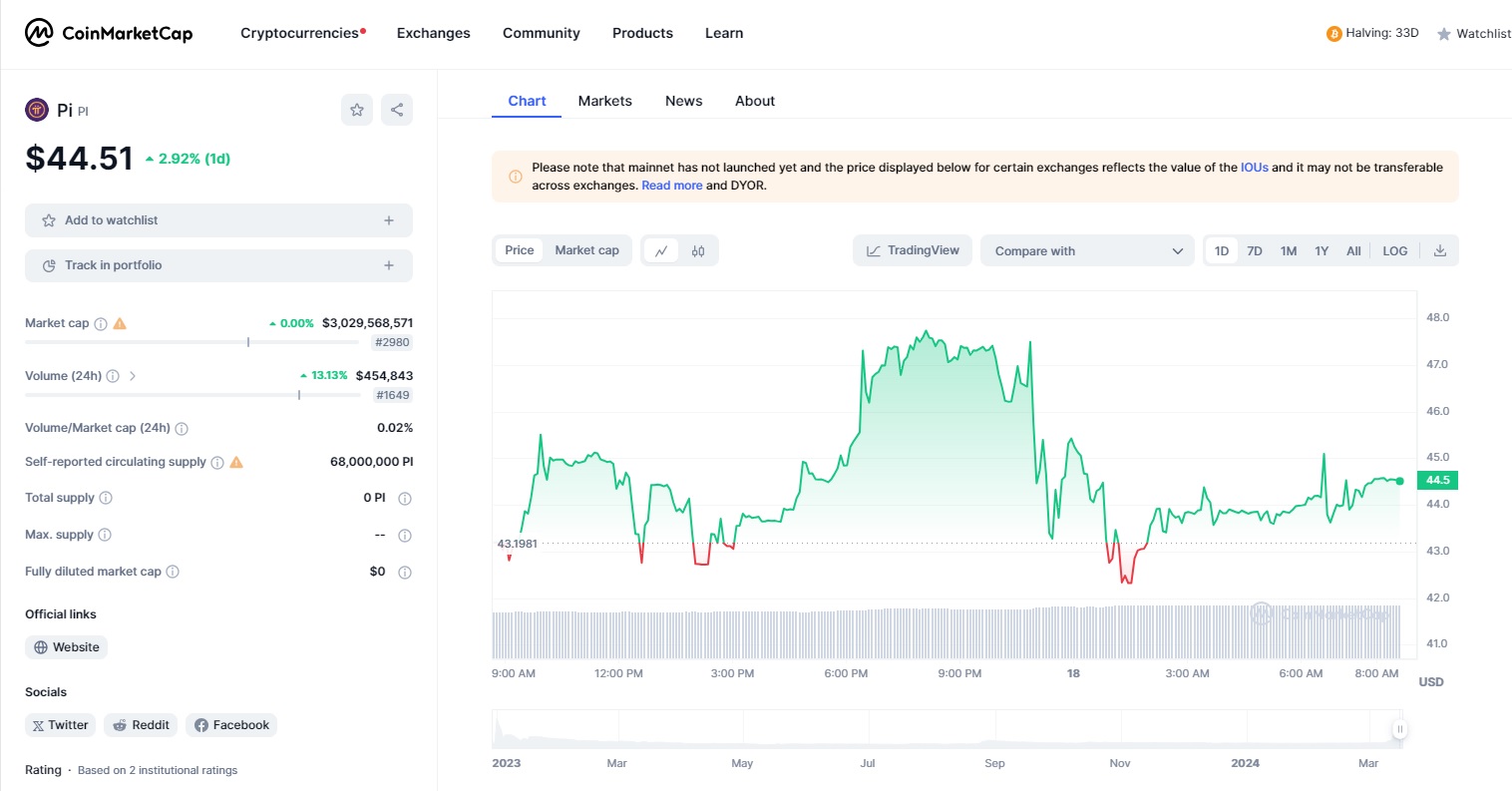Expand Add to watchlist with plus

click(x=389, y=220)
